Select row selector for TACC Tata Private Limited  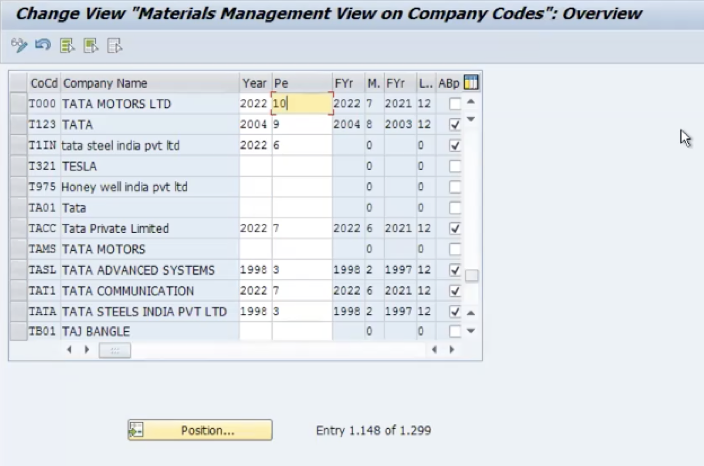click(x=18, y=229)
